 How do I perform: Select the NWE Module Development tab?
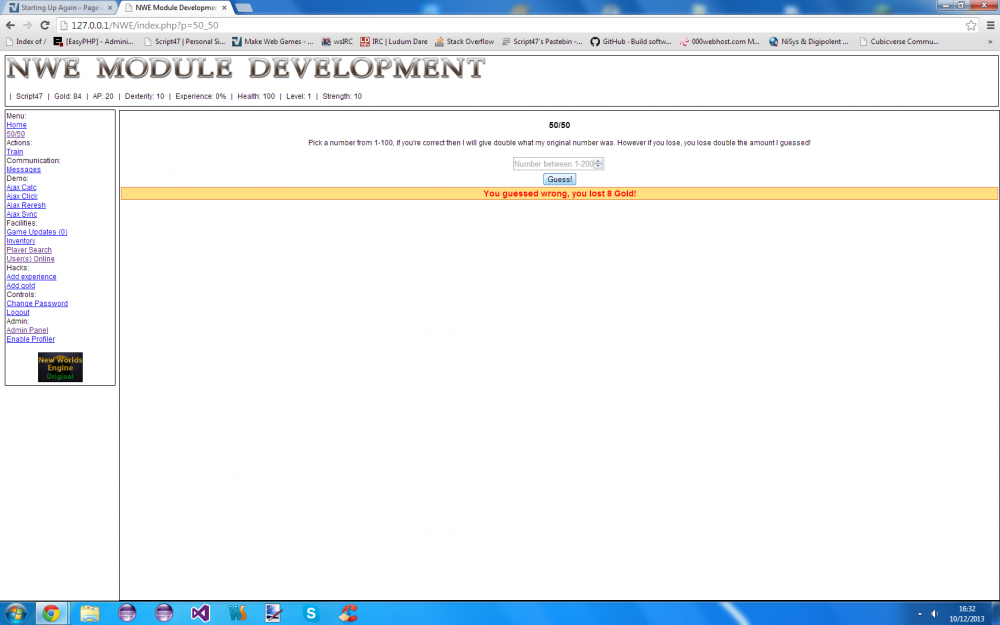[168, 7]
